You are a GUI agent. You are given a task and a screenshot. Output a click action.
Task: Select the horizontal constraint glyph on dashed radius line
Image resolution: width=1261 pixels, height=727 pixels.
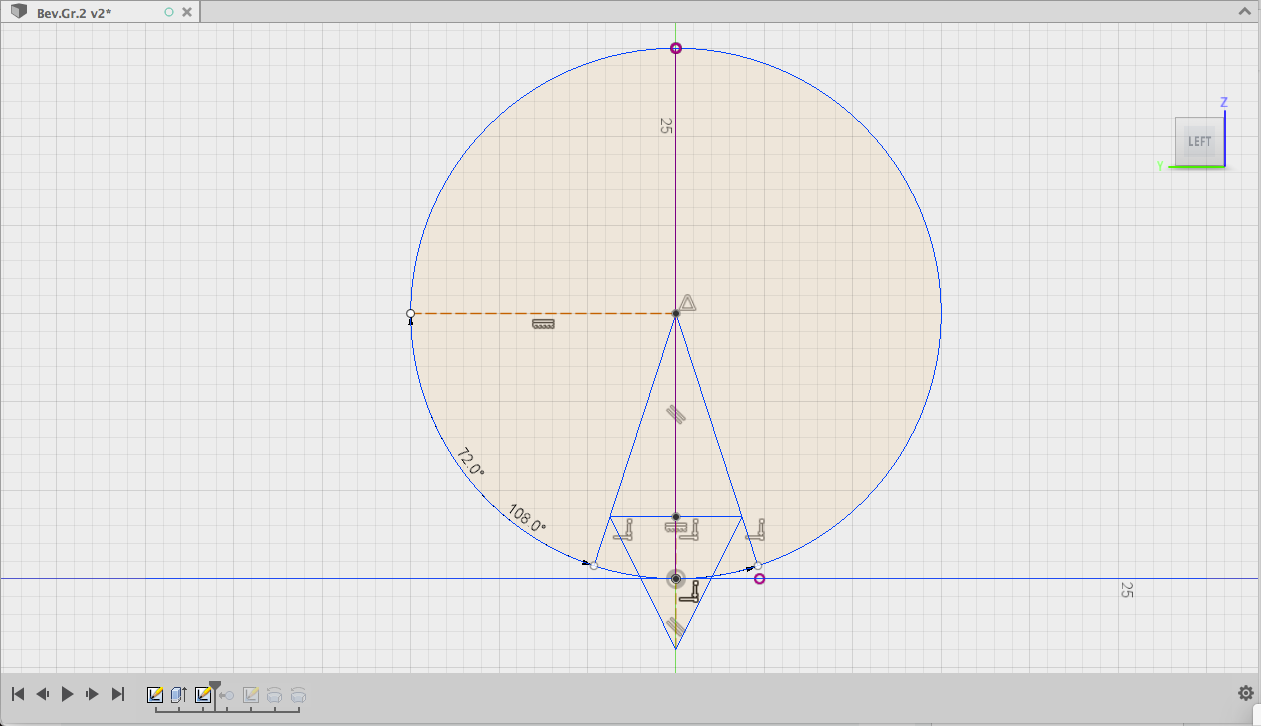(543, 324)
